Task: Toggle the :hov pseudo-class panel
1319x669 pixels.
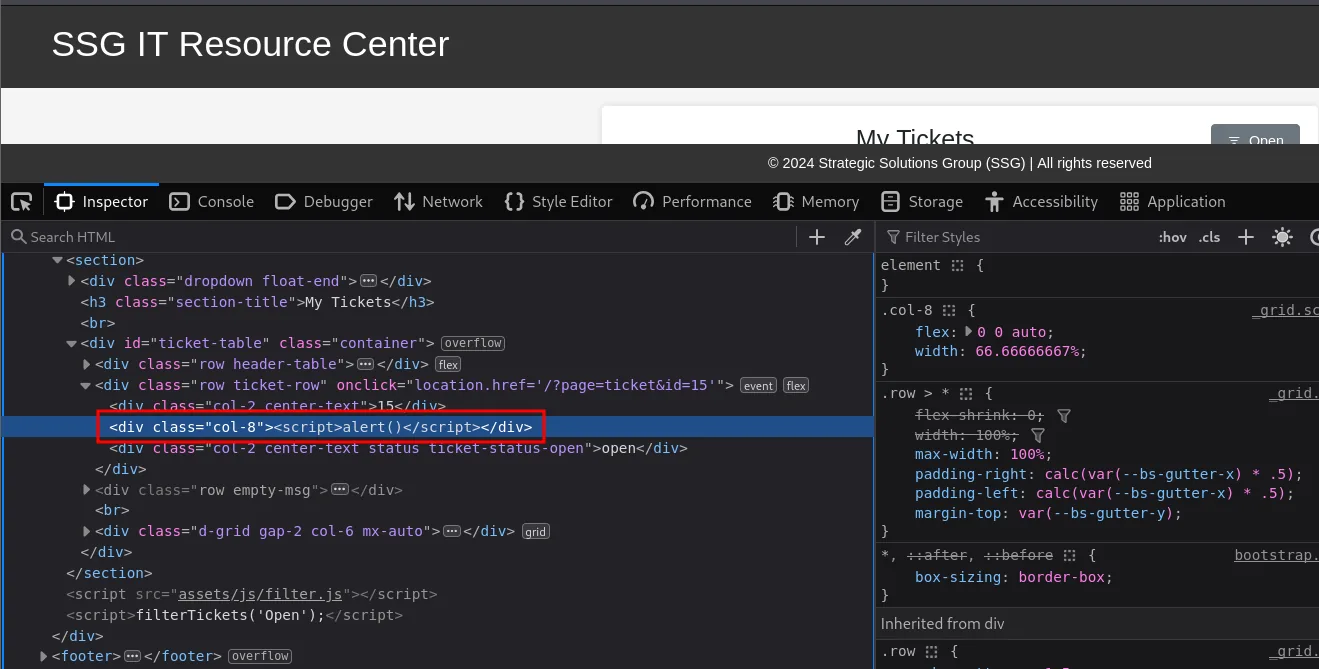Action: pos(1172,237)
